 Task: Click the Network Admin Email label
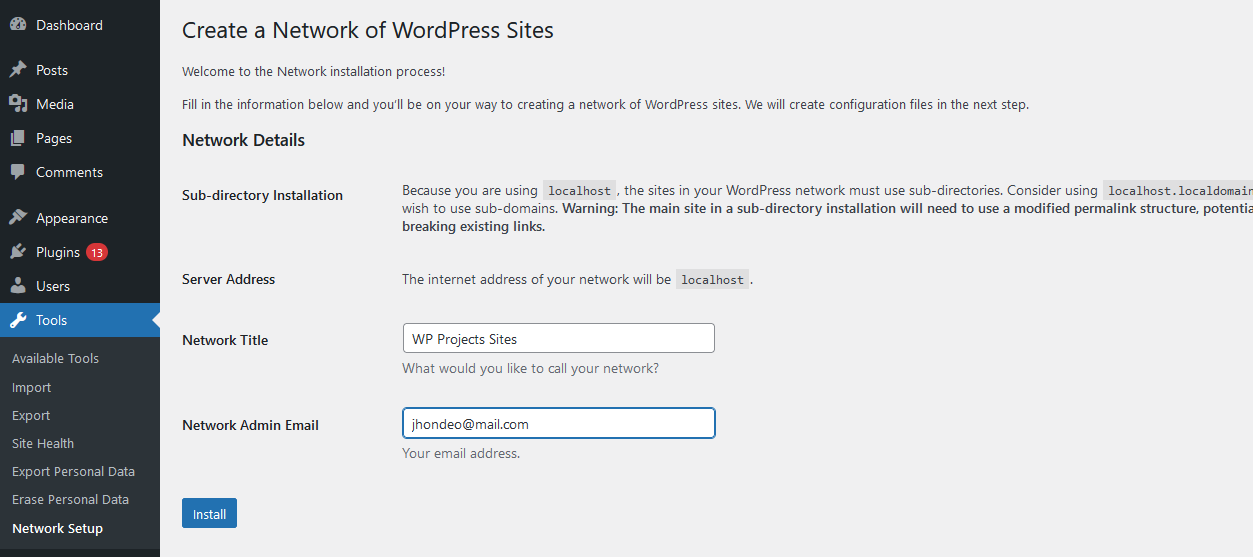pyautogui.click(x=250, y=425)
